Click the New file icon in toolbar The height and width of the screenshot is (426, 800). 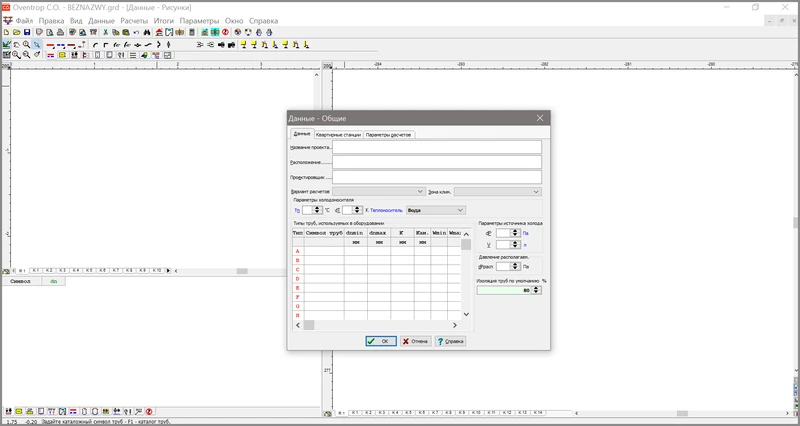coord(6,32)
